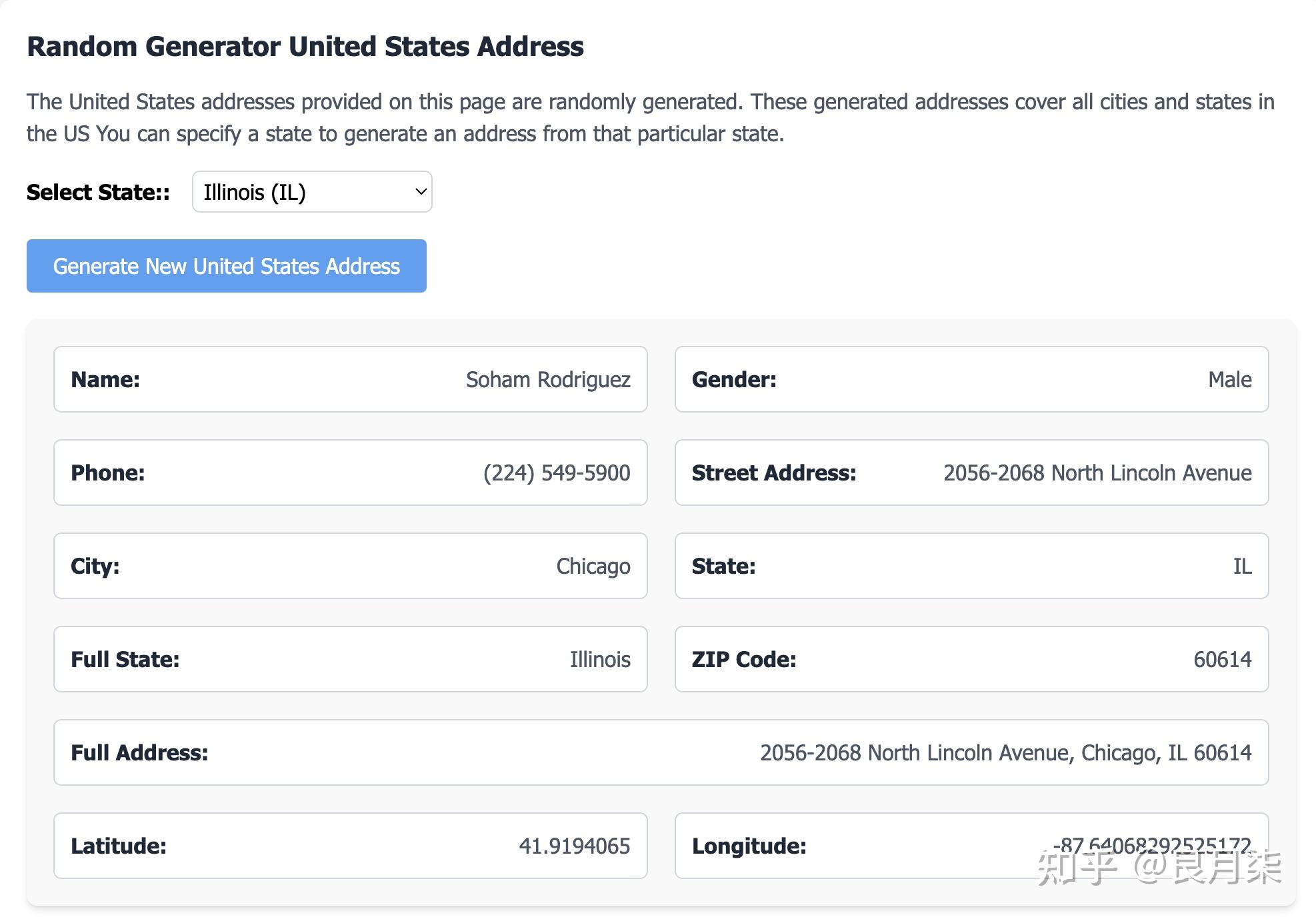Click the State value IL
The width and height of the screenshot is (1316, 921).
pyautogui.click(x=1241, y=566)
